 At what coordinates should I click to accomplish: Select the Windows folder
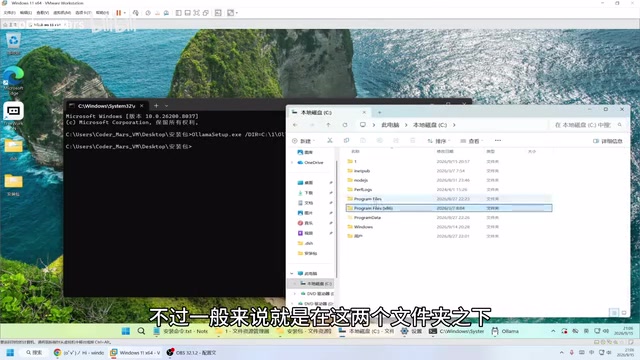[x=449, y=227]
